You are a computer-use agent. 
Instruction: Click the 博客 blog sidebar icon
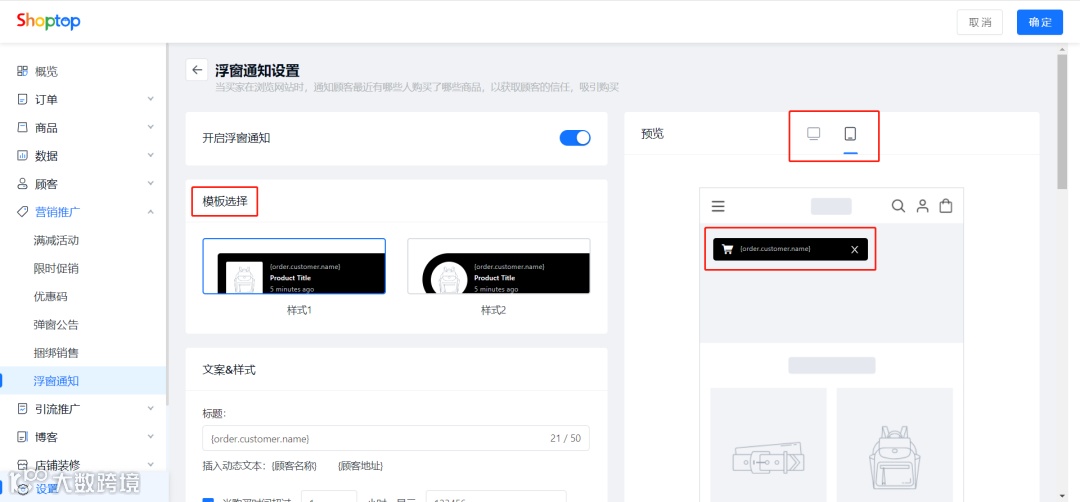click(x=23, y=437)
